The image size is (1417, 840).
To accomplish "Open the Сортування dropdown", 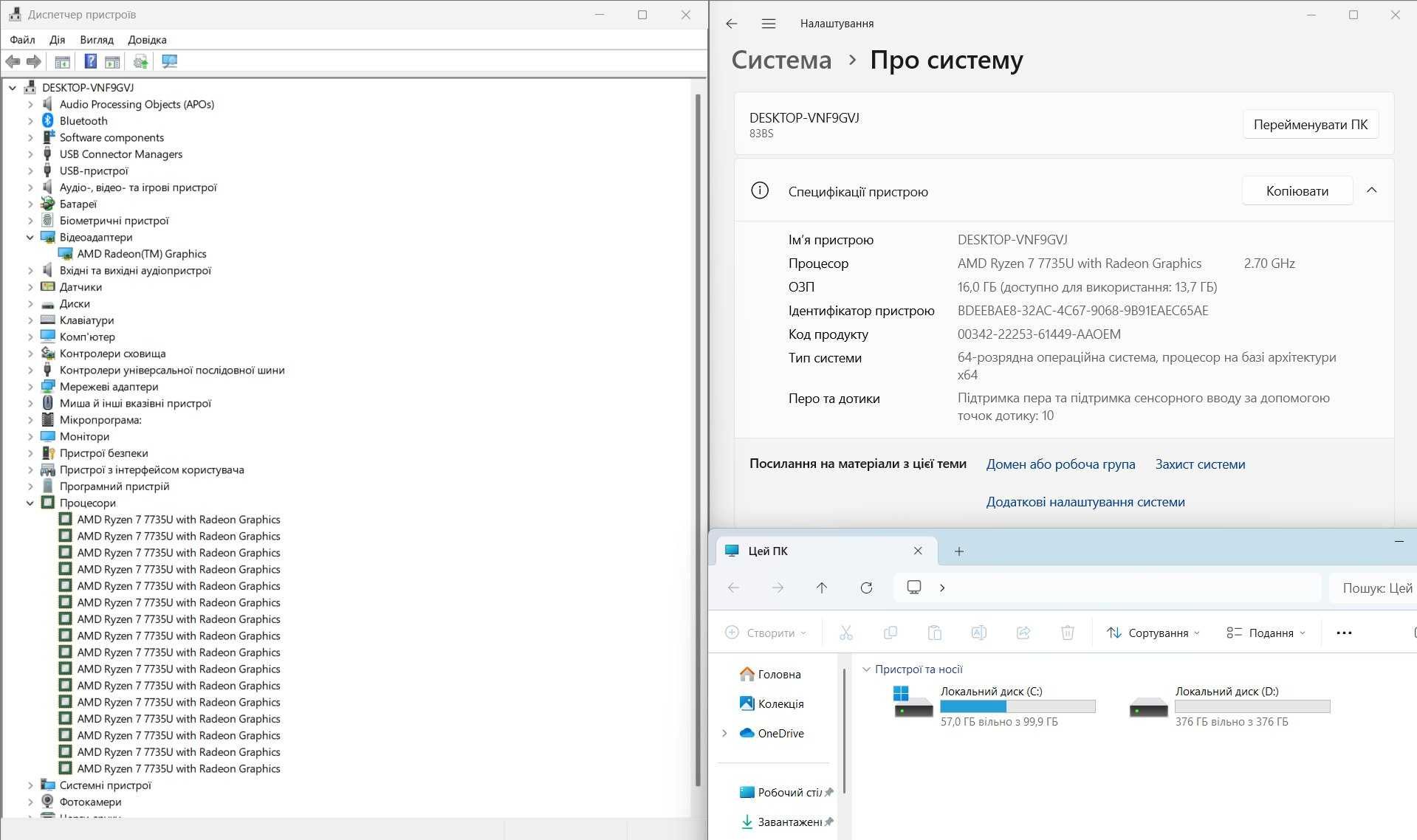I will click(x=1153, y=633).
